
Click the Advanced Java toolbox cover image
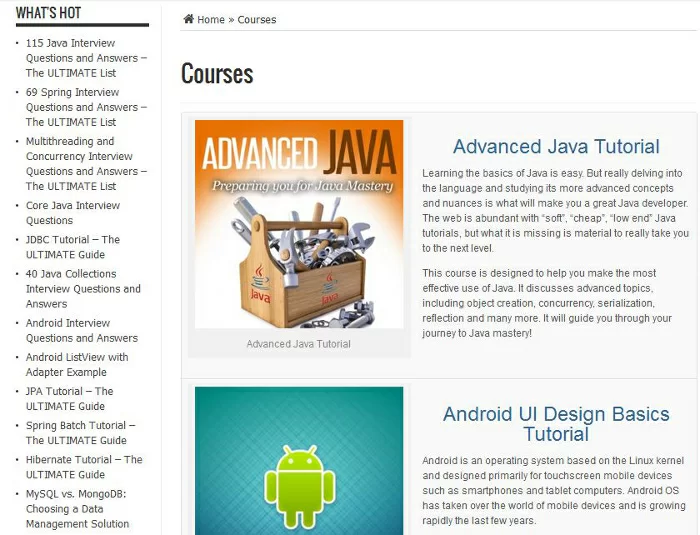(x=299, y=224)
